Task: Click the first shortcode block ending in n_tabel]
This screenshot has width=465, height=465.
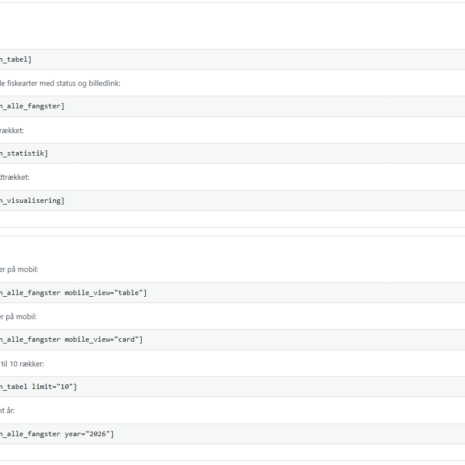Action: (232, 60)
